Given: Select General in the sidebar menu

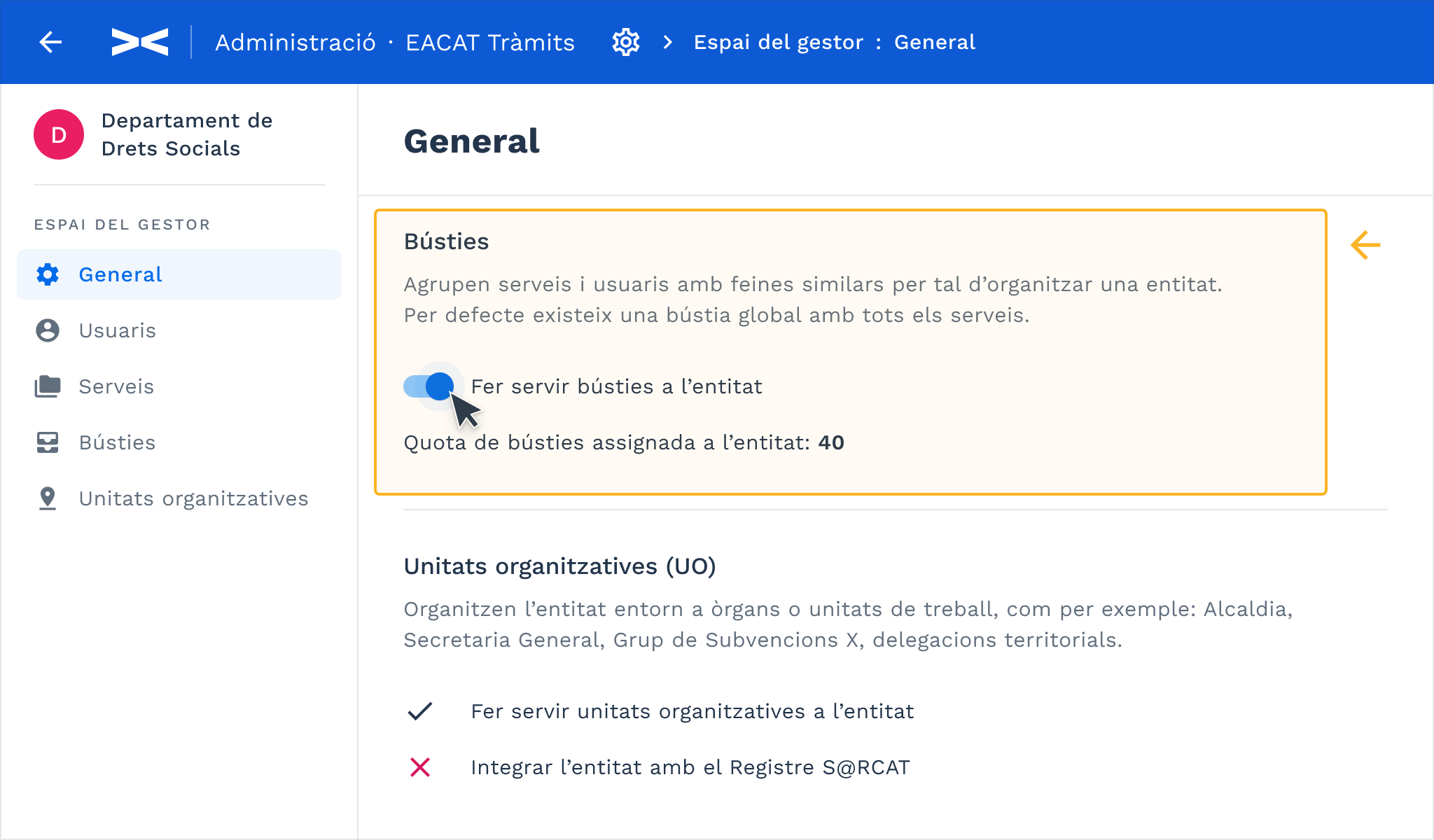Looking at the screenshot, I should click(120, 274).
